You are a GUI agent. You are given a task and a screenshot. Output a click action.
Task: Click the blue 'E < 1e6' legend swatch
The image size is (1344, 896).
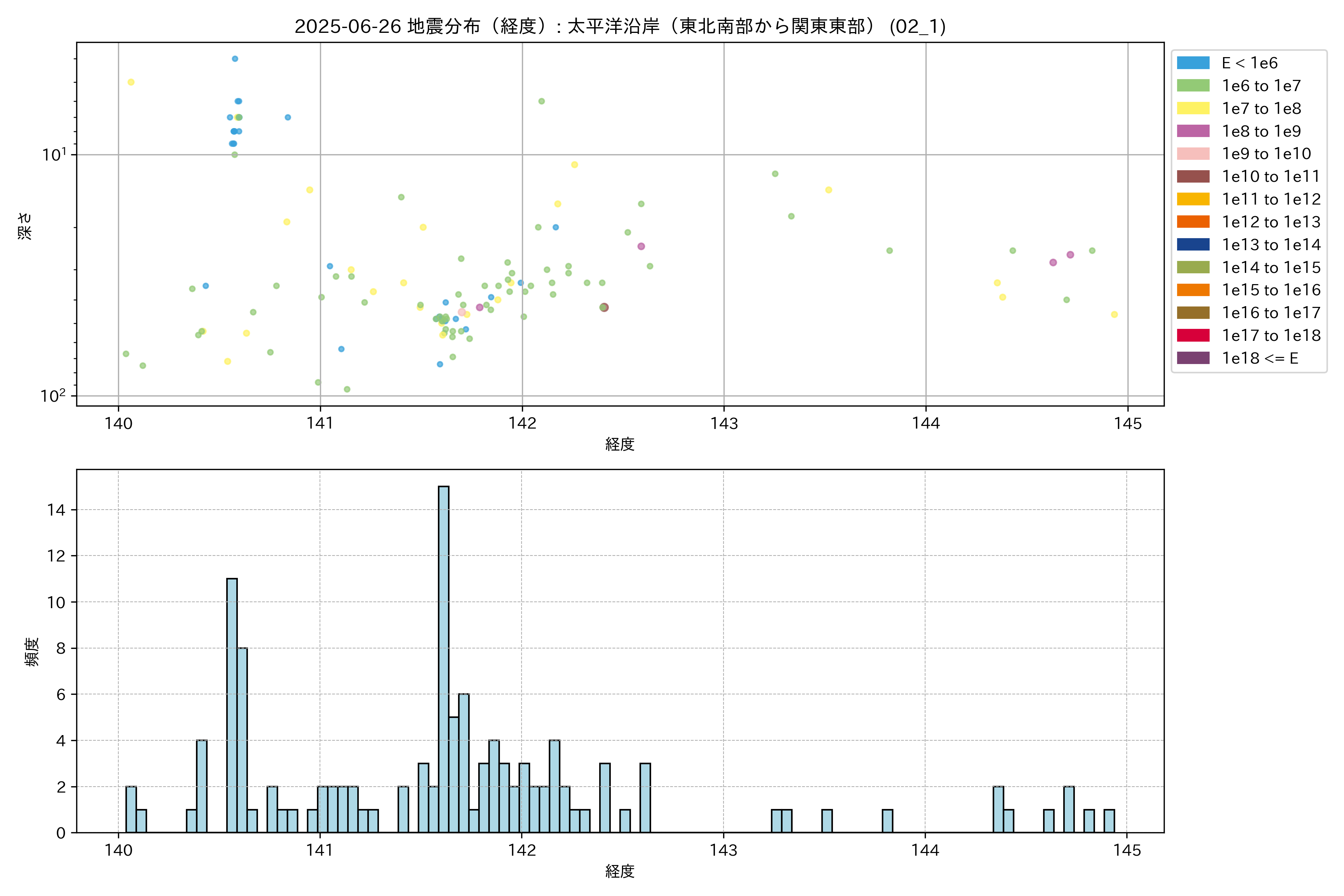[x=1193, y=63]
